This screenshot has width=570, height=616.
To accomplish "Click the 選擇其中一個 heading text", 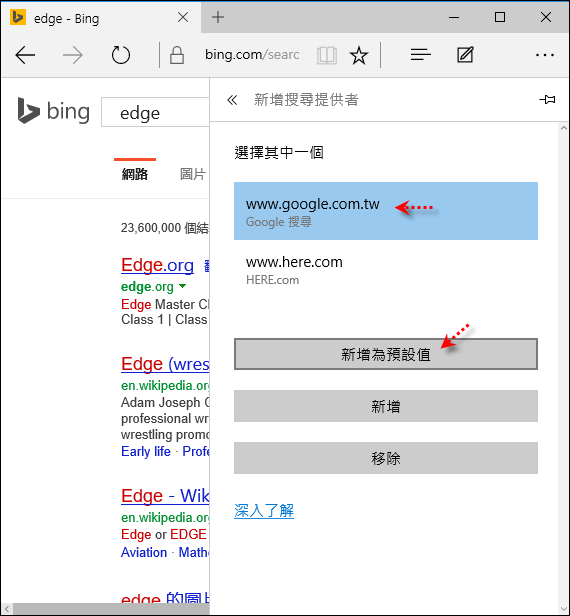I will [279, 152].
